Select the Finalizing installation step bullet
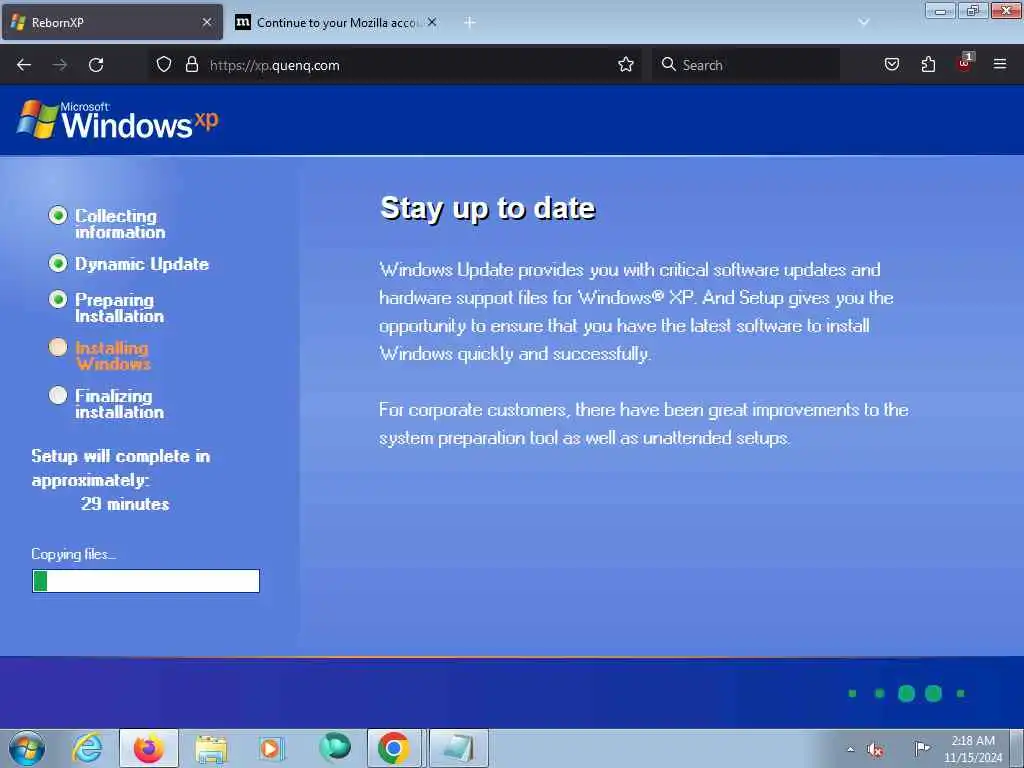The height and width of the screenshot is (768, 1024). (58, 395)
